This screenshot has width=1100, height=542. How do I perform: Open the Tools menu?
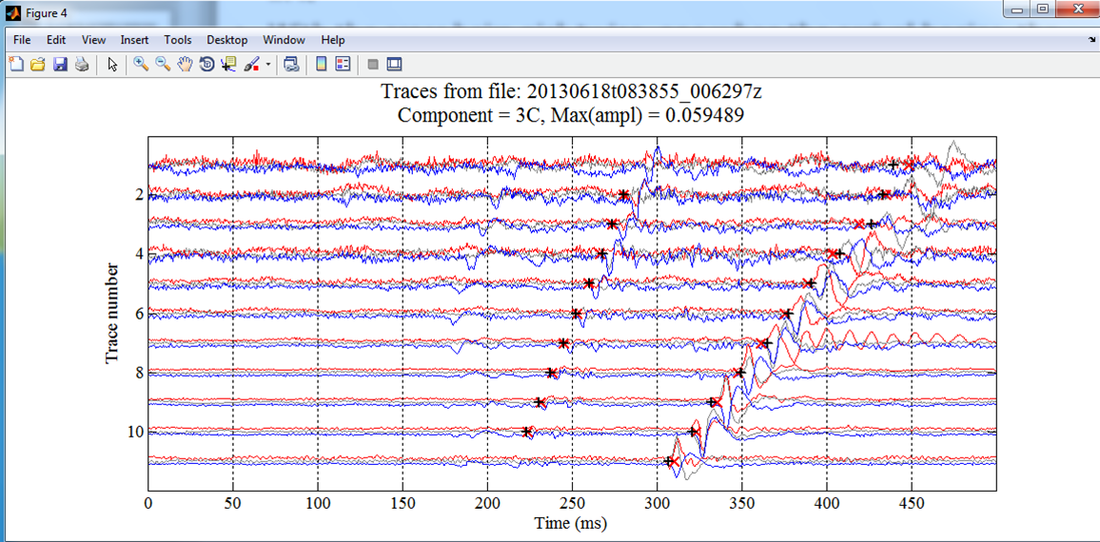pyautogui.click(x=178, y=40)
